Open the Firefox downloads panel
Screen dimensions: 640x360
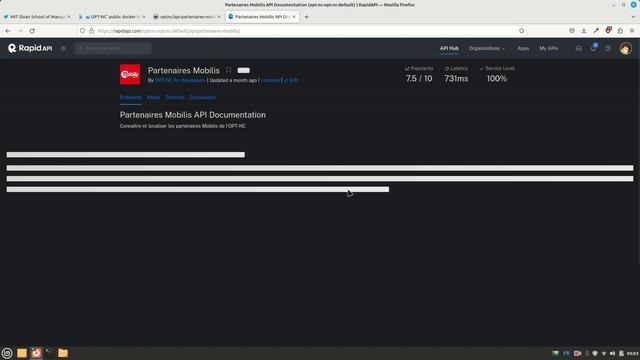[584, 31]
